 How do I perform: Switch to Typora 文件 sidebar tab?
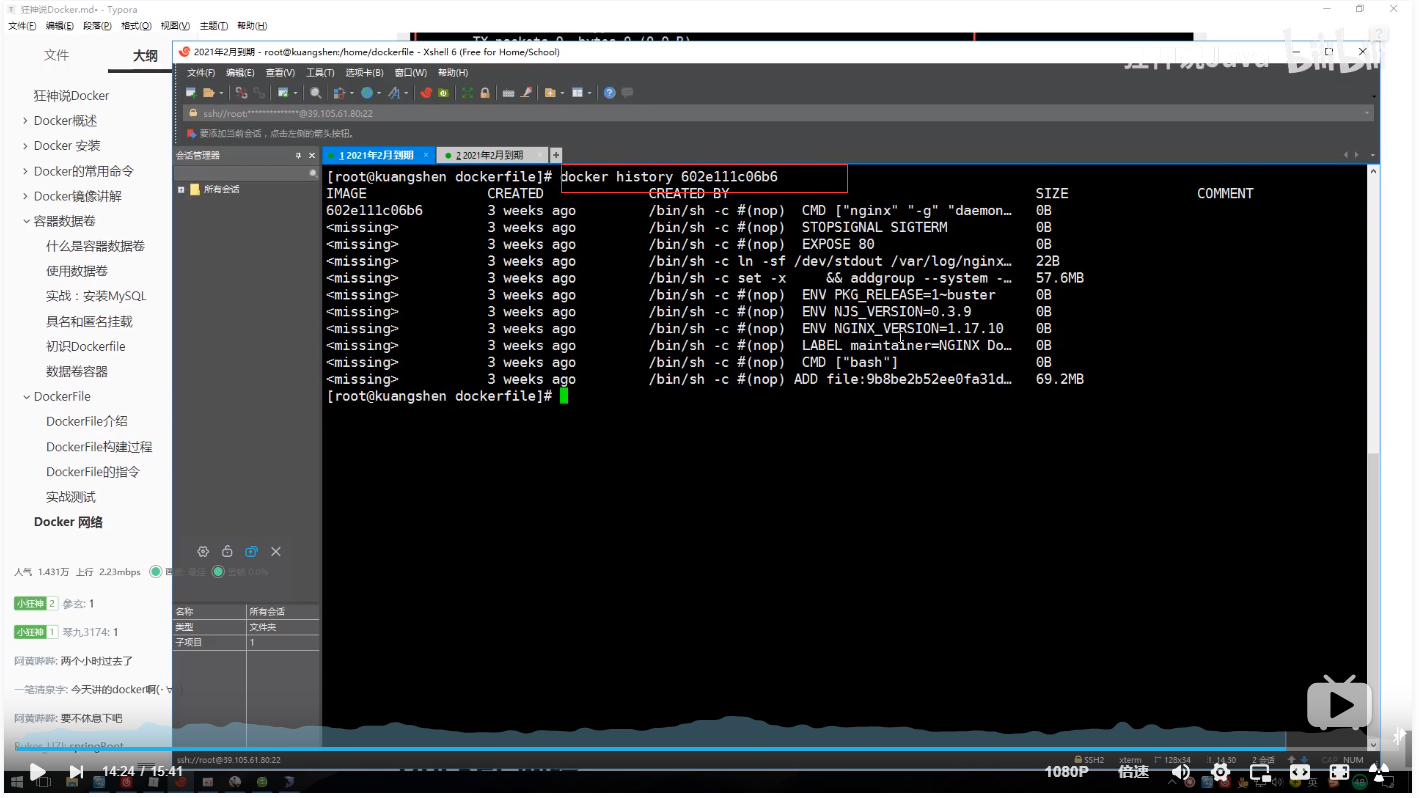(56, 56)
